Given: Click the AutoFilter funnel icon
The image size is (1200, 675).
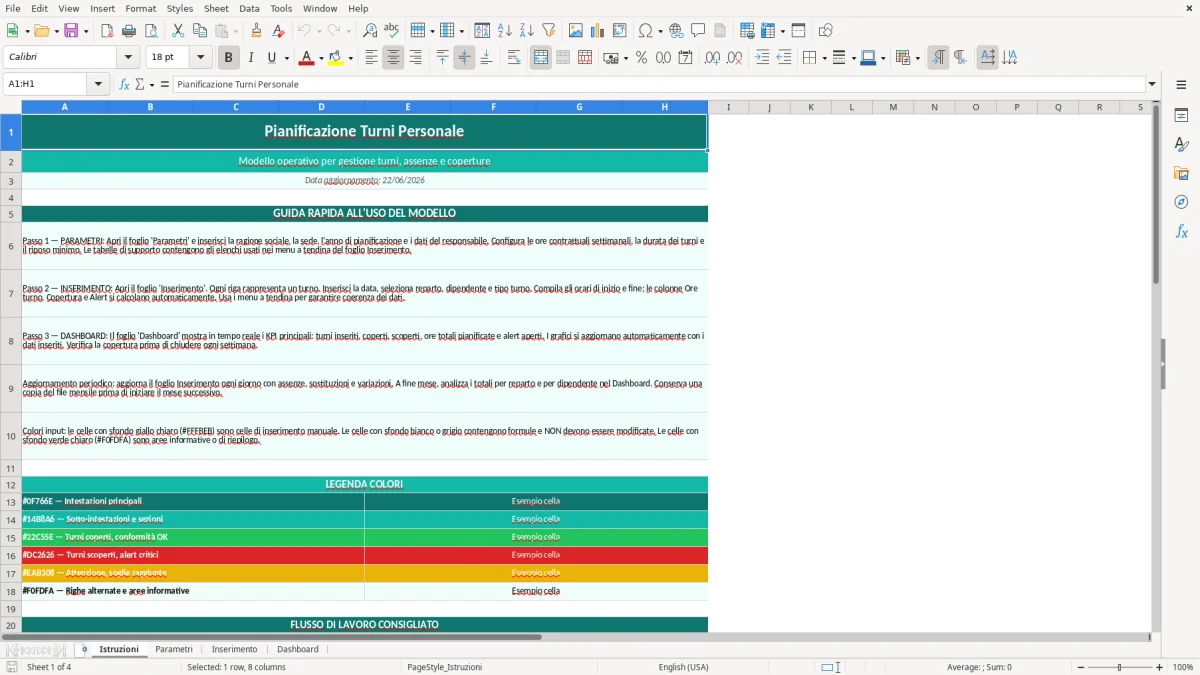Looking at the screenshot, I should point(549,31).
